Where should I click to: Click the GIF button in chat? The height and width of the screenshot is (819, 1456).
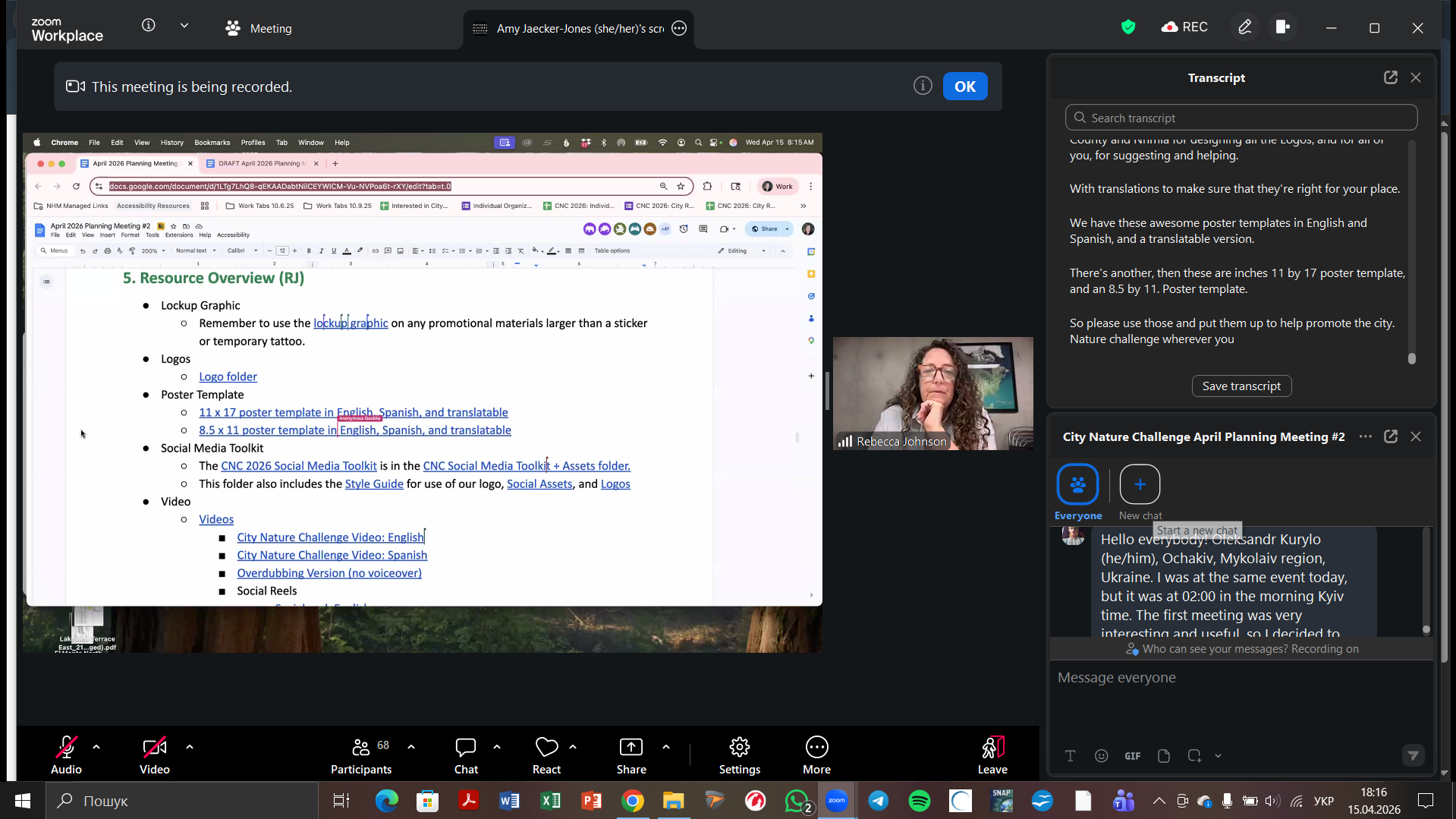(1132, 755)
